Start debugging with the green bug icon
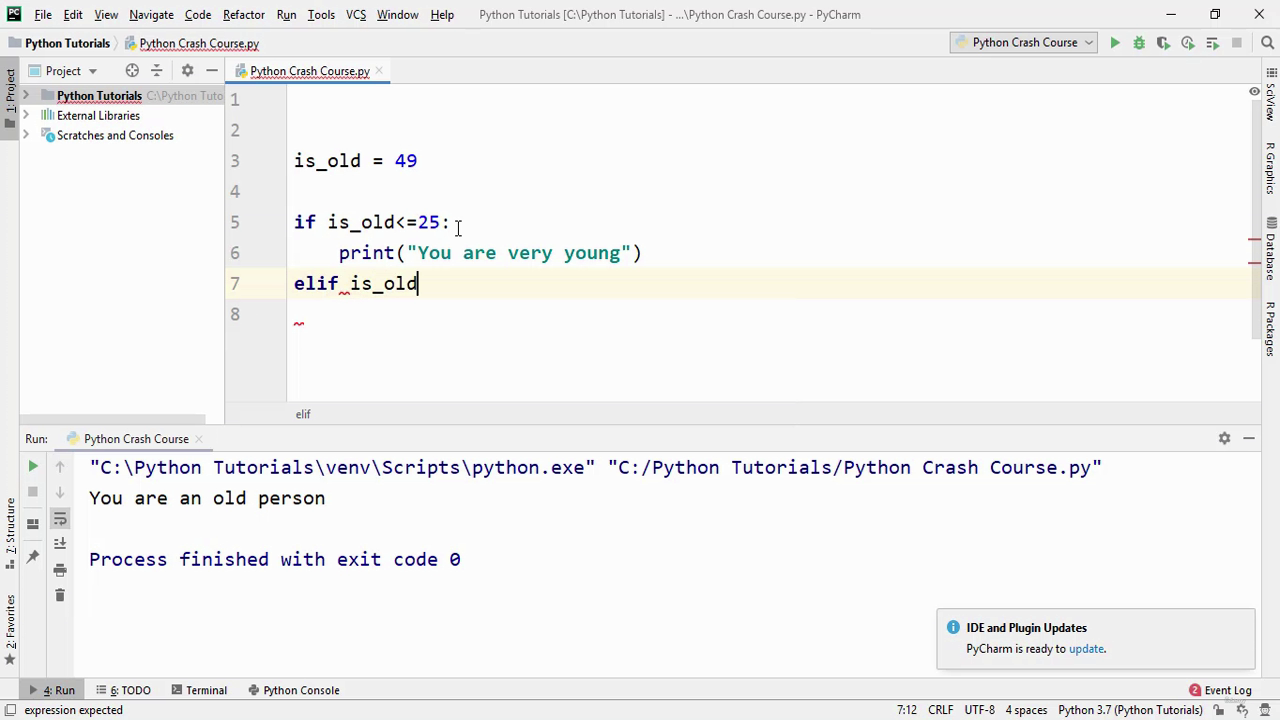This screenshot has height=720, width=1280. [1139, 43]
